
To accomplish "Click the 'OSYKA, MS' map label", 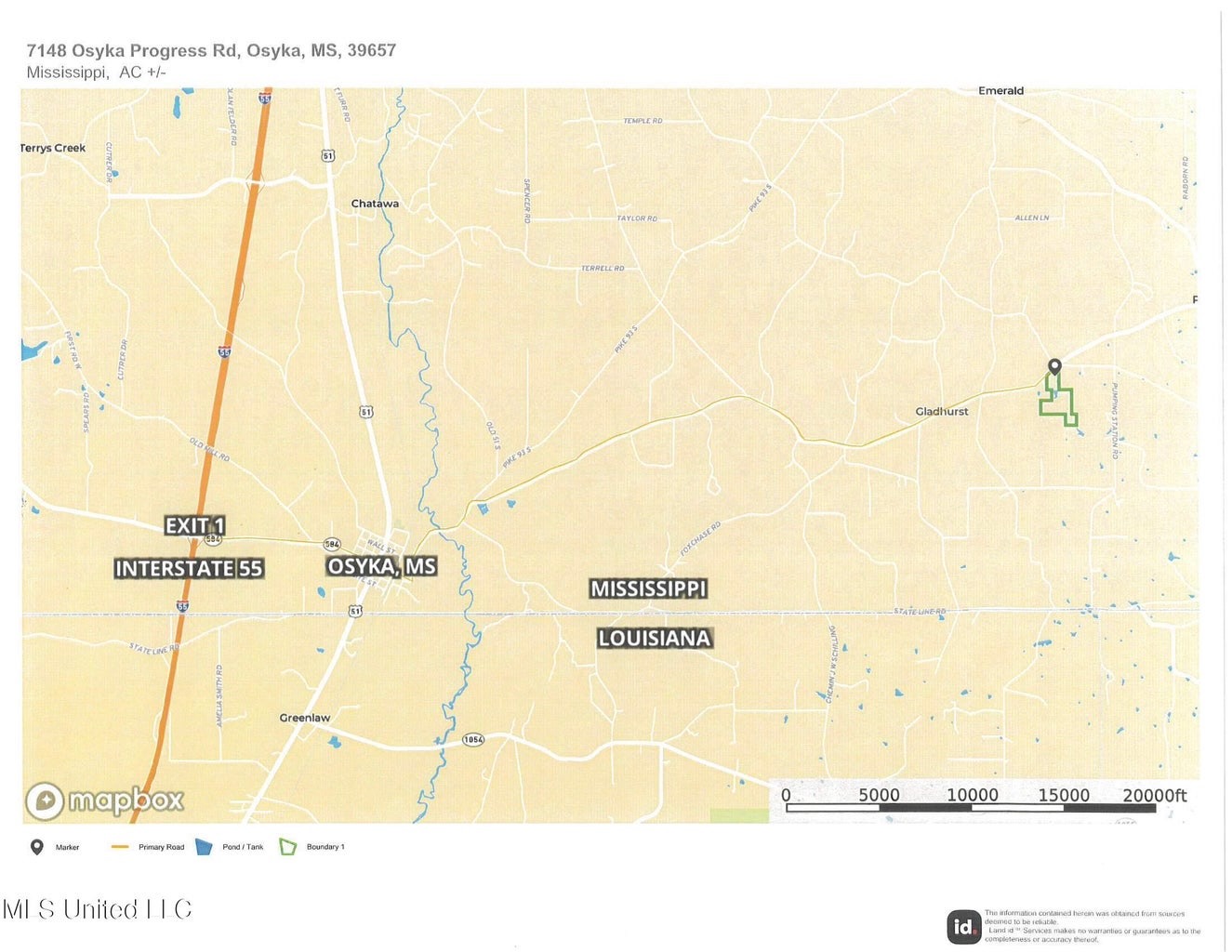I will pyautogui.click(x=381, y=566).
